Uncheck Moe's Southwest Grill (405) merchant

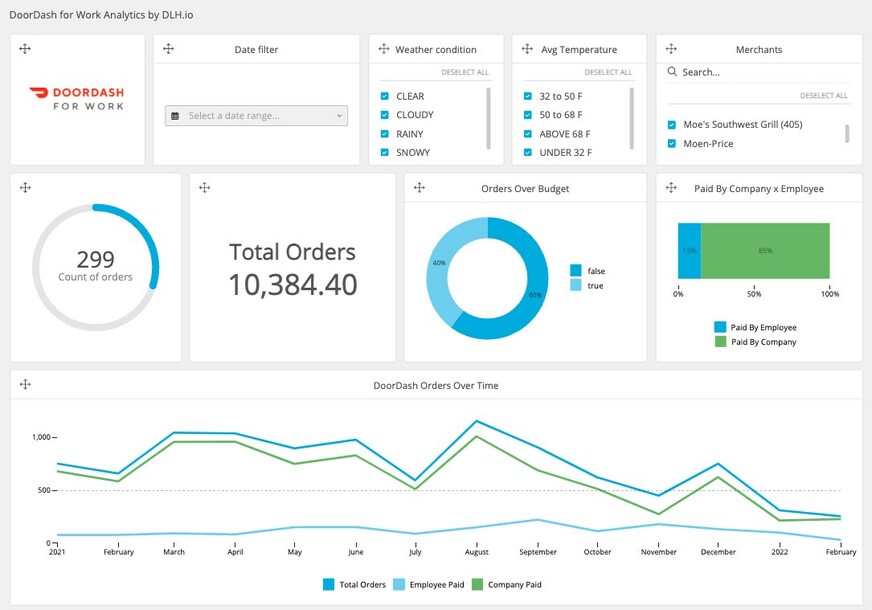coord(672,125)
